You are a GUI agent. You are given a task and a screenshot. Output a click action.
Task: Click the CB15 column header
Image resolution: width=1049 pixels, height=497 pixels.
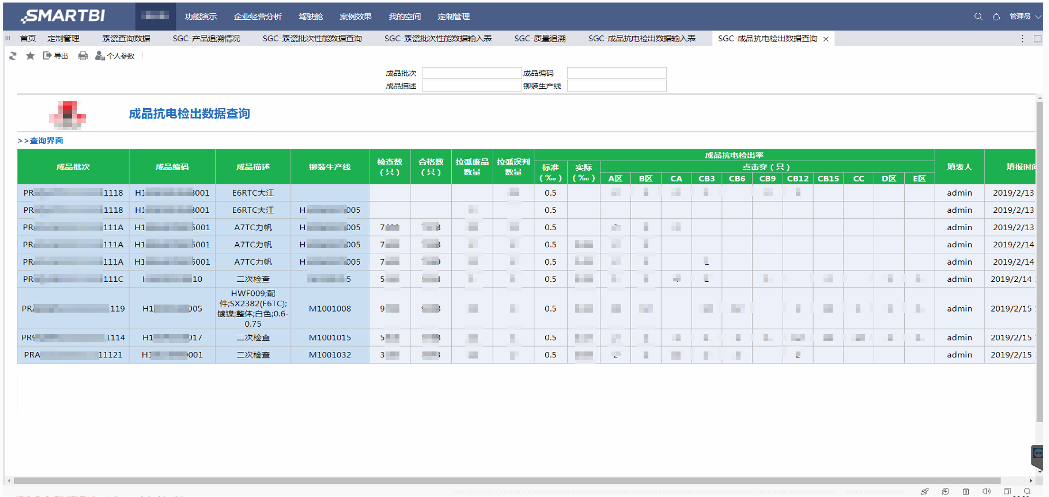[828, 179]
